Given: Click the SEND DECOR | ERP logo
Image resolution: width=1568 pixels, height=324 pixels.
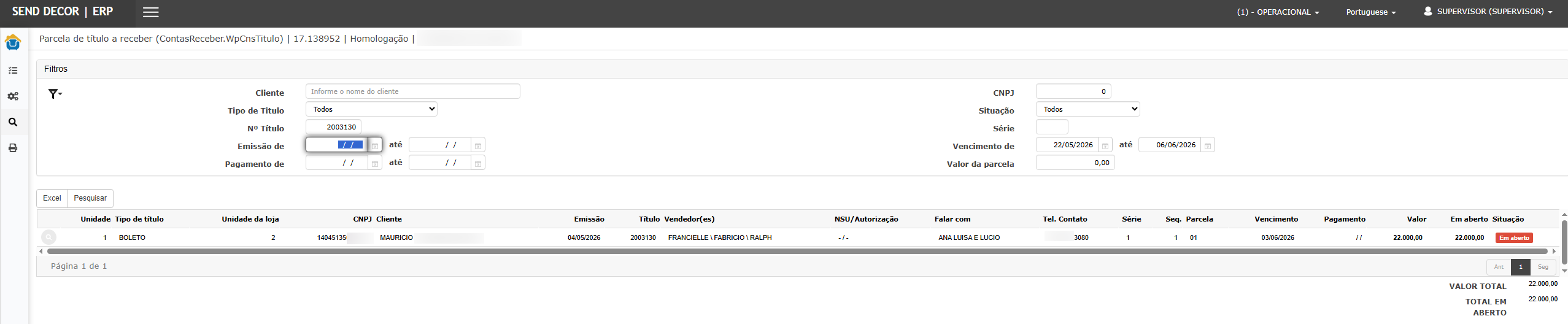Looking at the screenshot, I should tap(63, 12).
